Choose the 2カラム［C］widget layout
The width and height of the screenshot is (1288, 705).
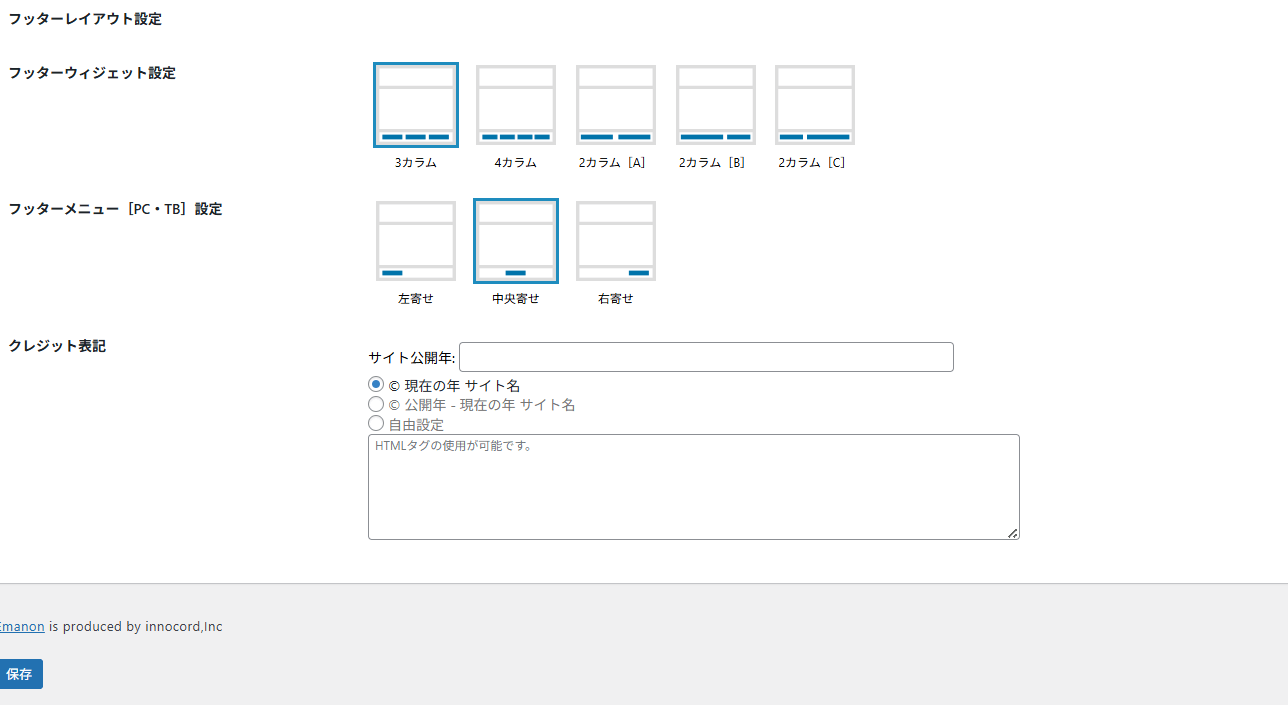814,104
